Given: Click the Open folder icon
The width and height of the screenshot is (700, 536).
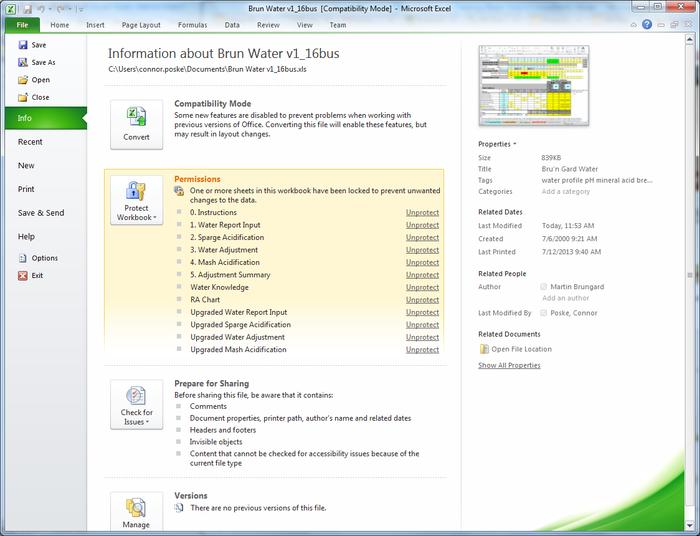Looking at the screenshot, I should [23, 80].
